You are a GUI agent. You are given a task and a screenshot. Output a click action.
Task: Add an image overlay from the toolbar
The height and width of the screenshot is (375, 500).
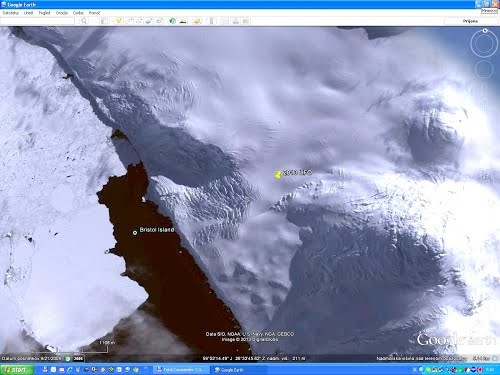149,21
